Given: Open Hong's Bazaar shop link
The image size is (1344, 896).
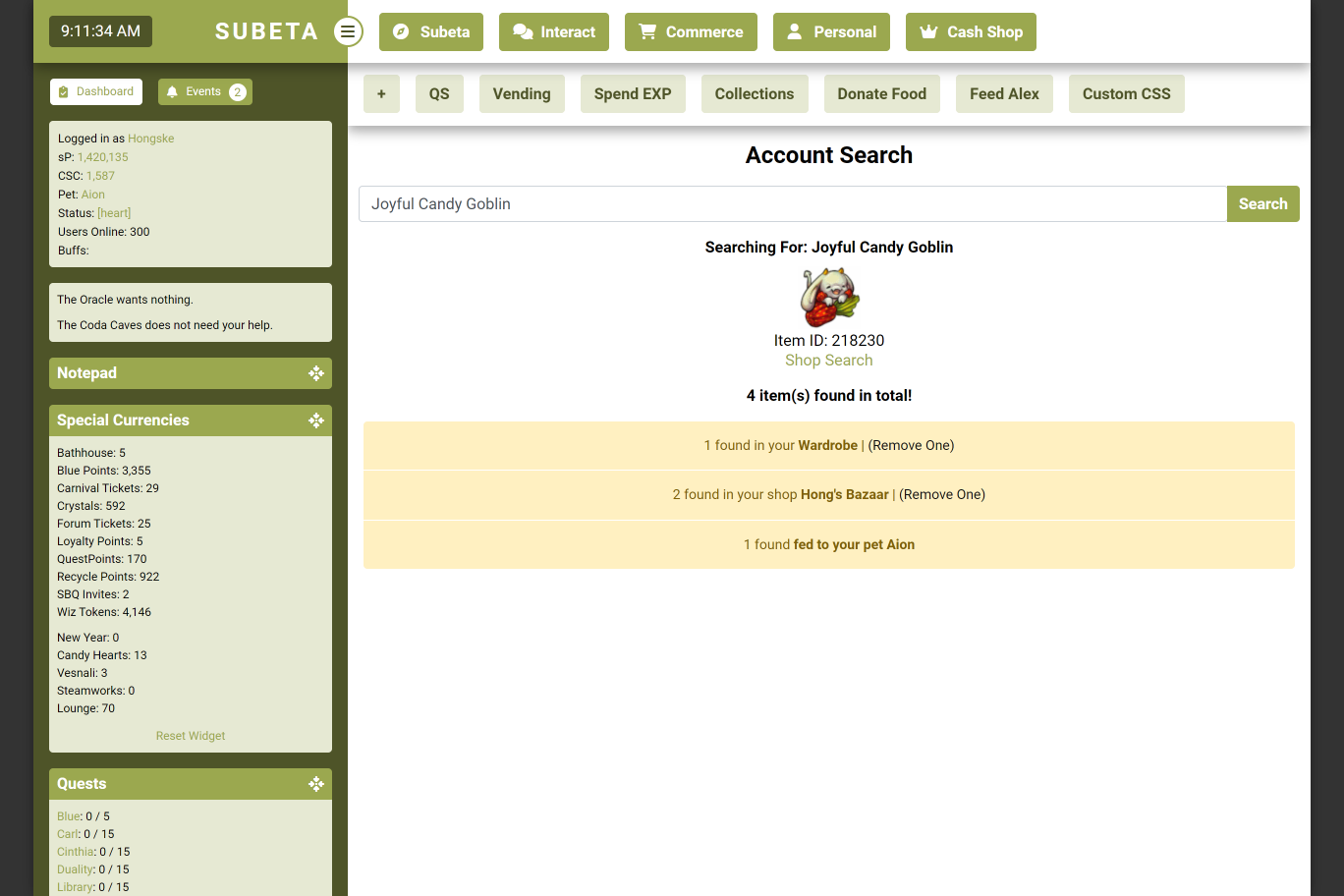Looking at the screenshot, I should tap(844, 494).
